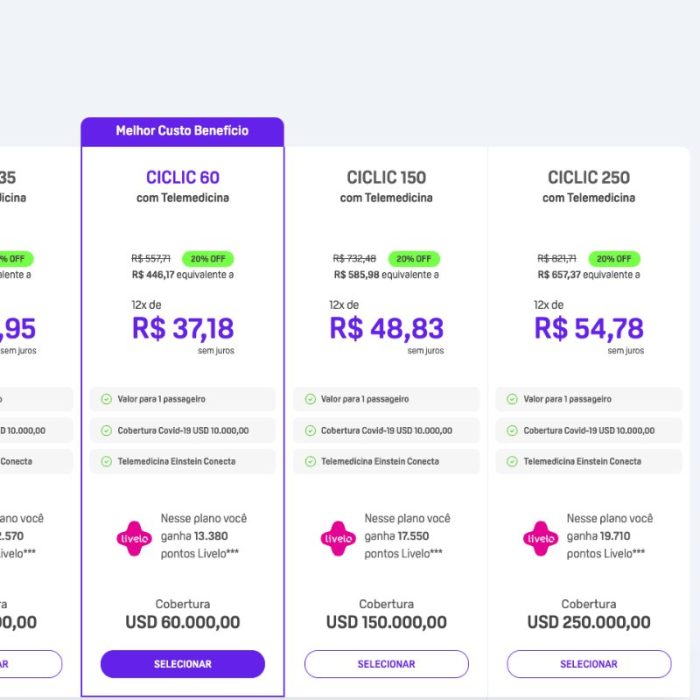
Task: Click check icon beside Valor para 1 passageiro in CICLIC 60
Action: [106, 399]
